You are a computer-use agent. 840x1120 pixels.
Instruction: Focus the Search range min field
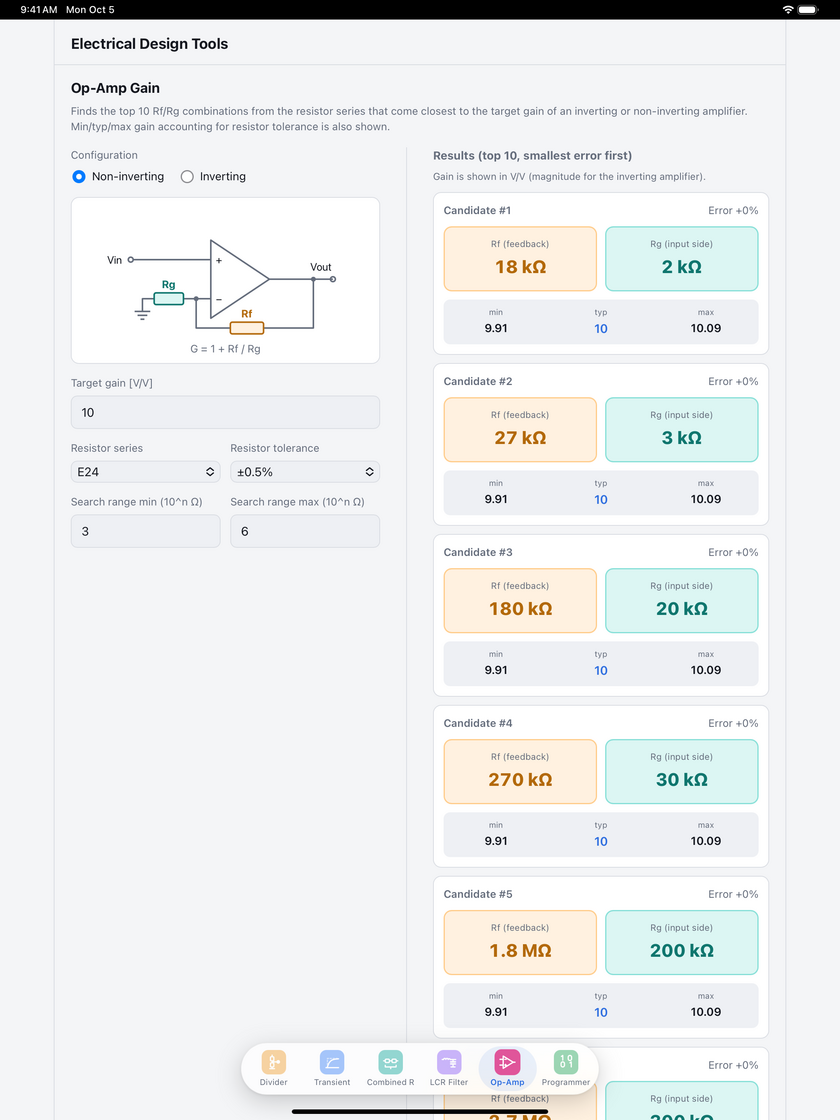tap(146, 531)
